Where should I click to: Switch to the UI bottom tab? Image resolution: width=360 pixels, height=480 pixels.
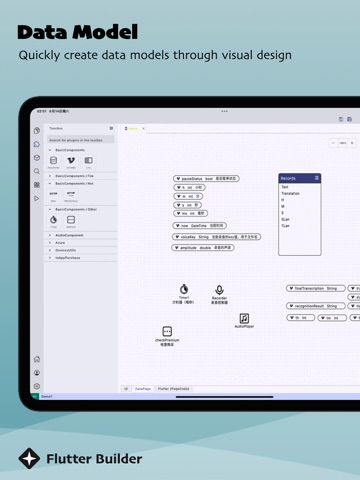[126, 389]
